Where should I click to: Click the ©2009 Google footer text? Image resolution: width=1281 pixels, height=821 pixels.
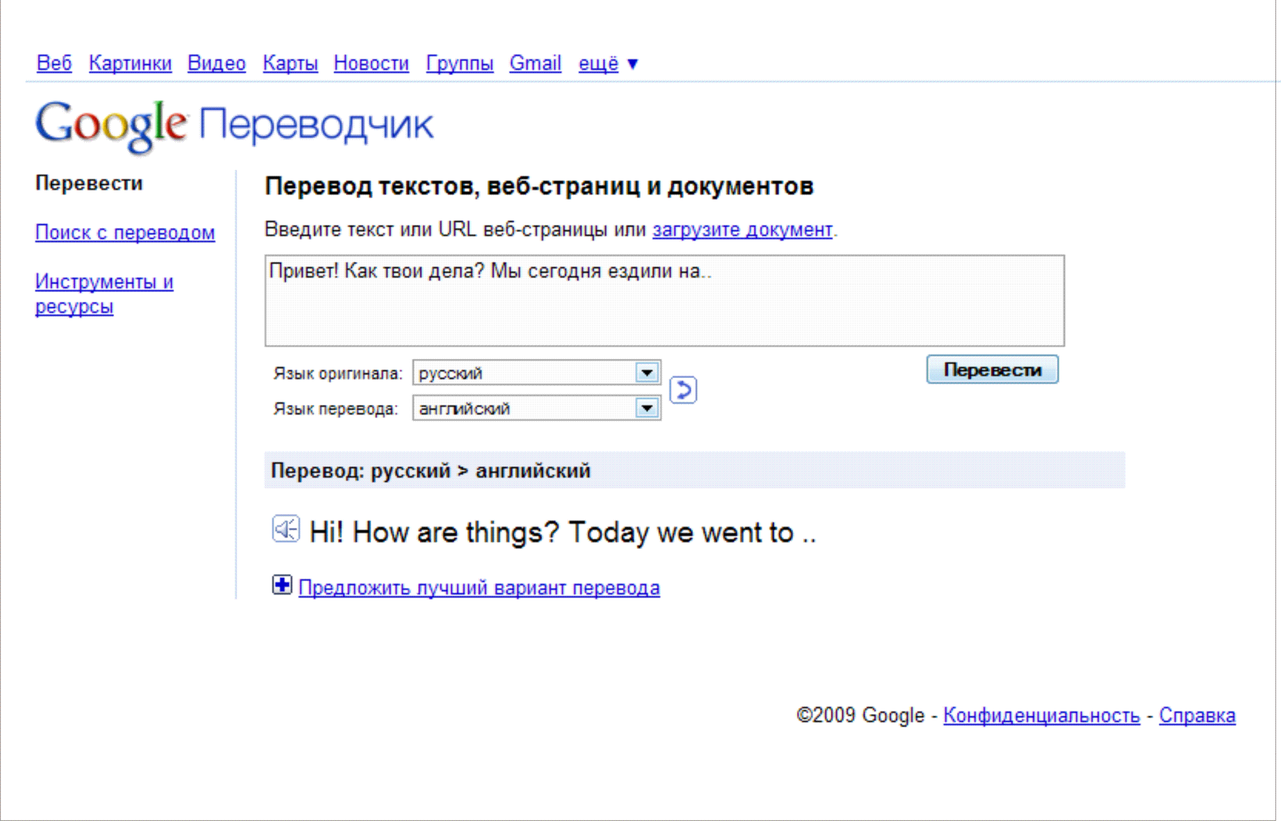click(860, 716)
